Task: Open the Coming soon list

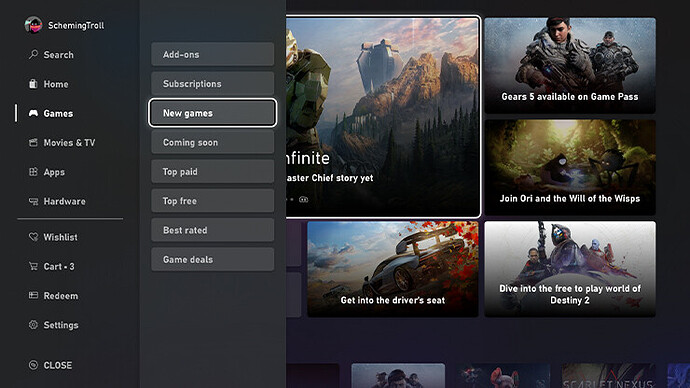Action: click(x=213, y=142)
